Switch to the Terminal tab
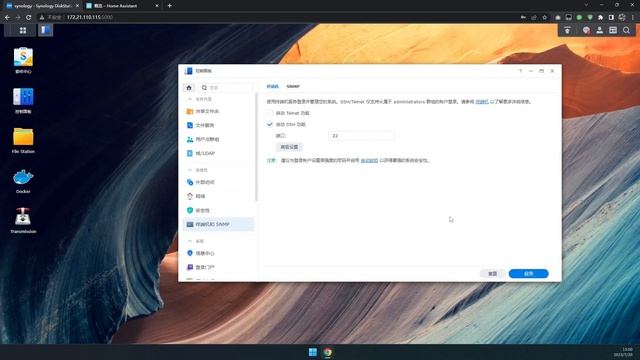The image size is (640, 360). pyautogui.click(x=272, y=87)
